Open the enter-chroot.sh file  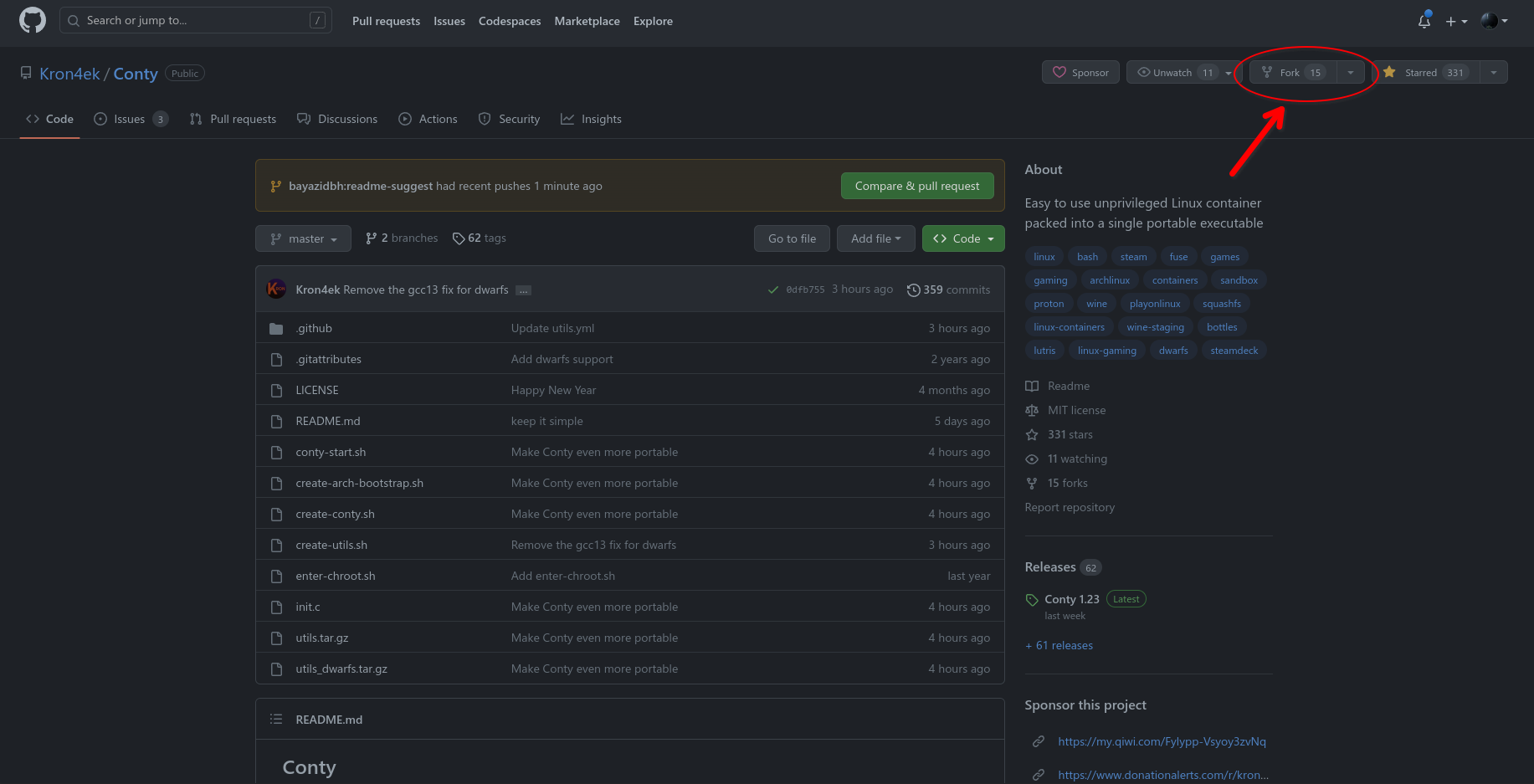click(x=335, y=576)
